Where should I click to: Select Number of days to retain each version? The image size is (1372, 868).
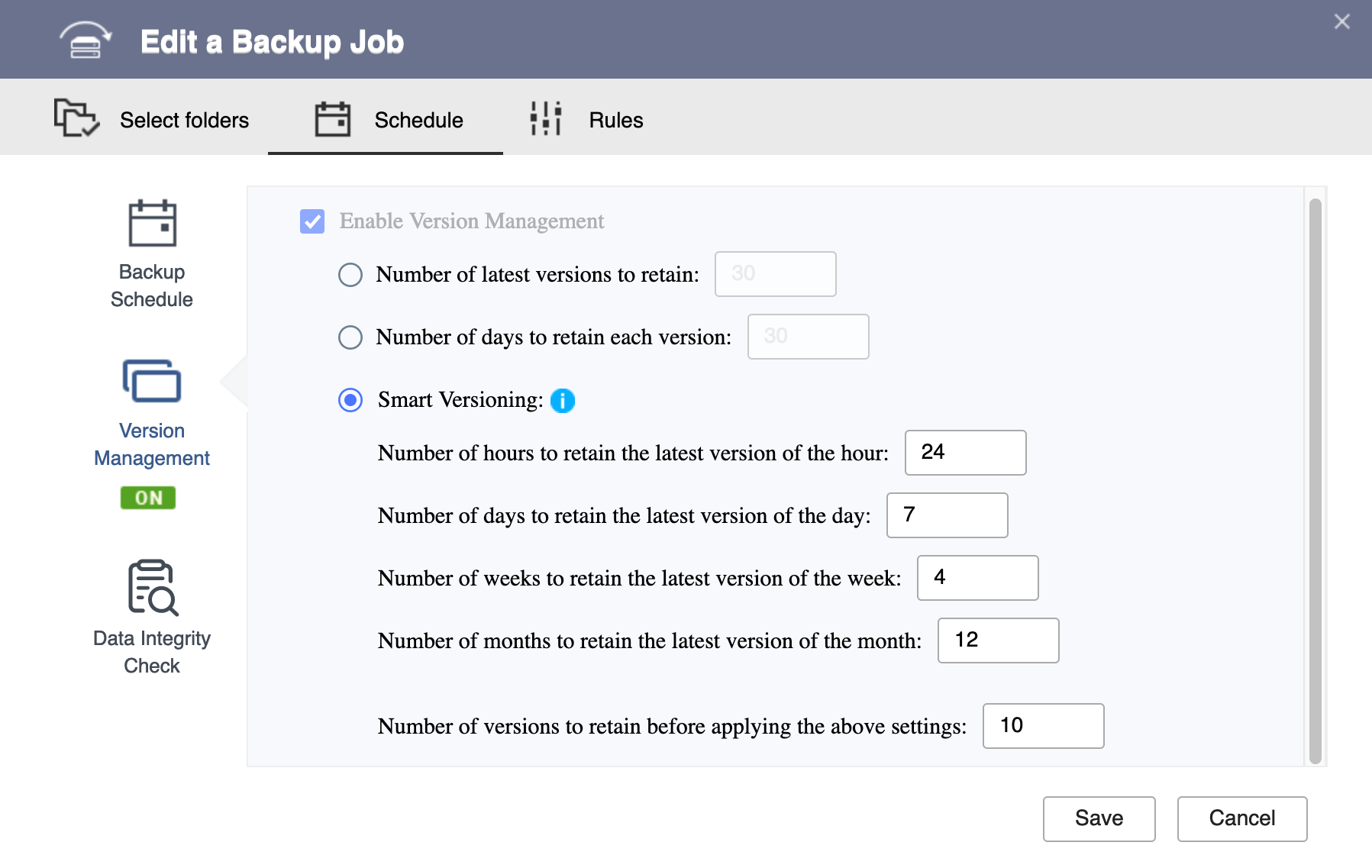(x=350, y=337)
